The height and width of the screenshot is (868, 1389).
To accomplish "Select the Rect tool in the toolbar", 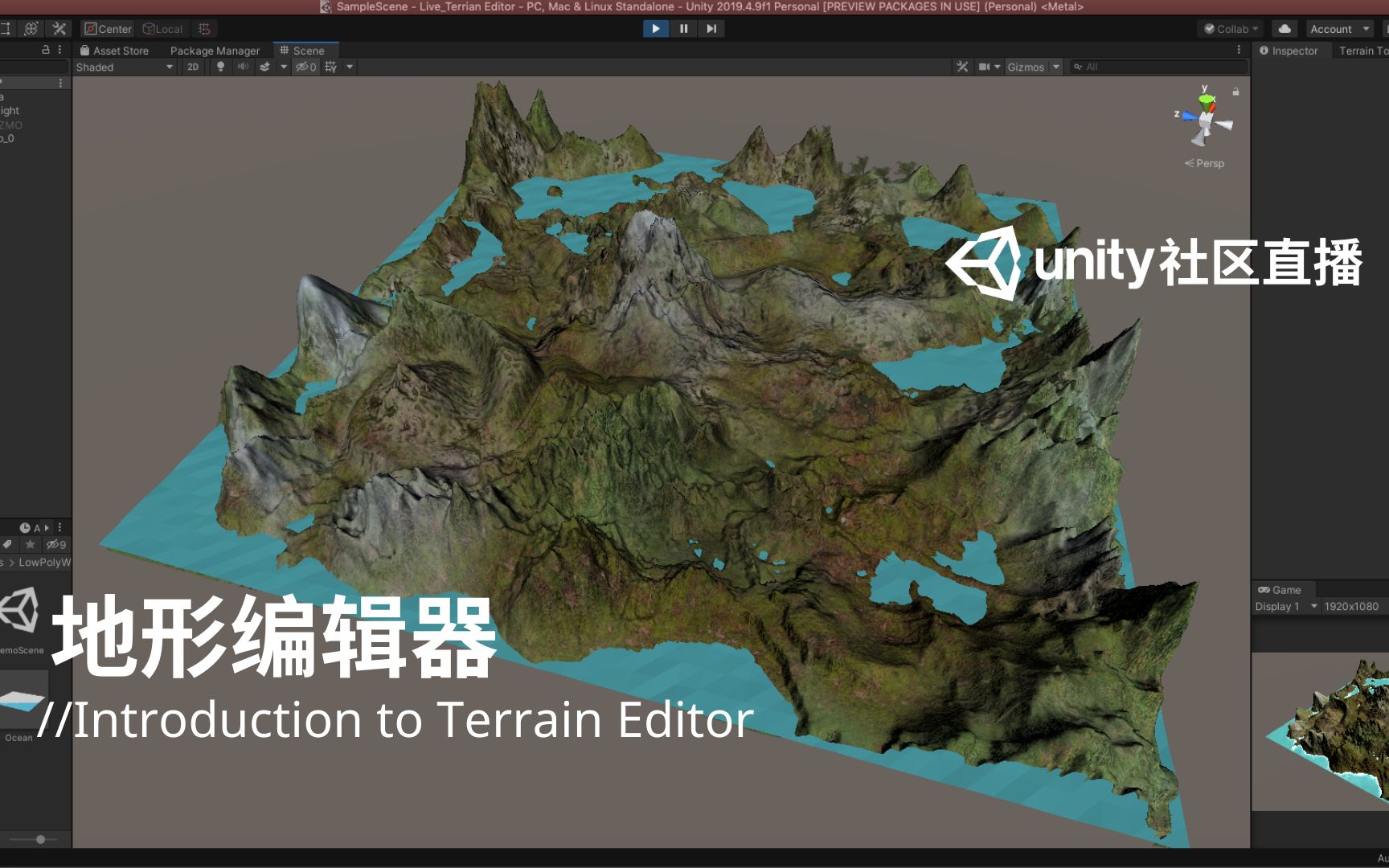I will pos(6,28).
